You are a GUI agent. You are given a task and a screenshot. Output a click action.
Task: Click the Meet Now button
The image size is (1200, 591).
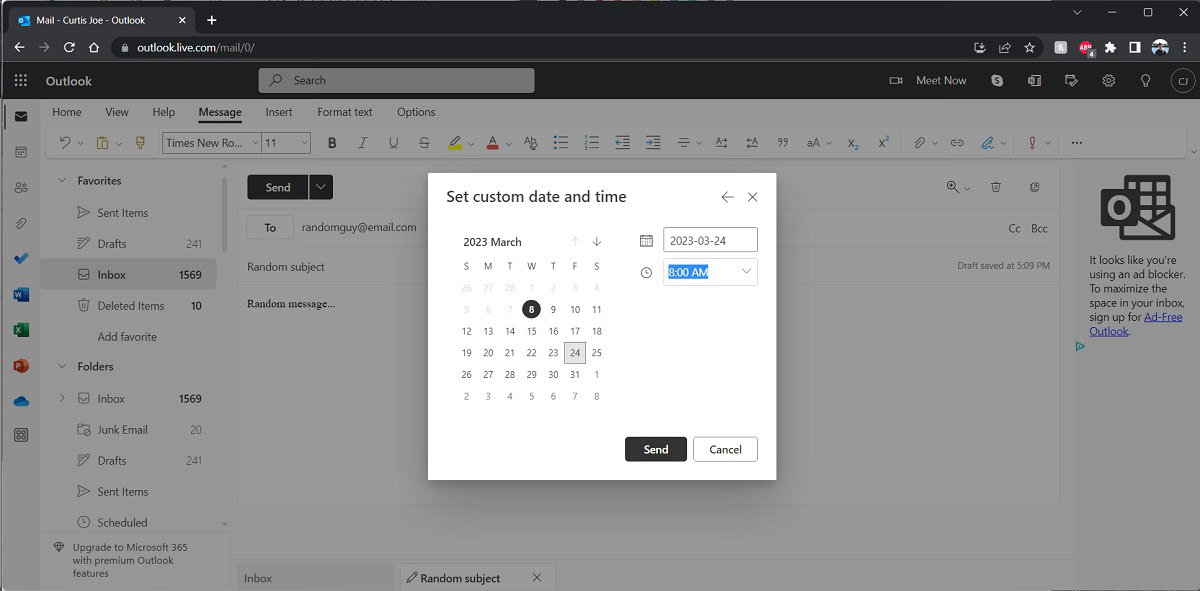pyautogui.click(x=929, y=81)
